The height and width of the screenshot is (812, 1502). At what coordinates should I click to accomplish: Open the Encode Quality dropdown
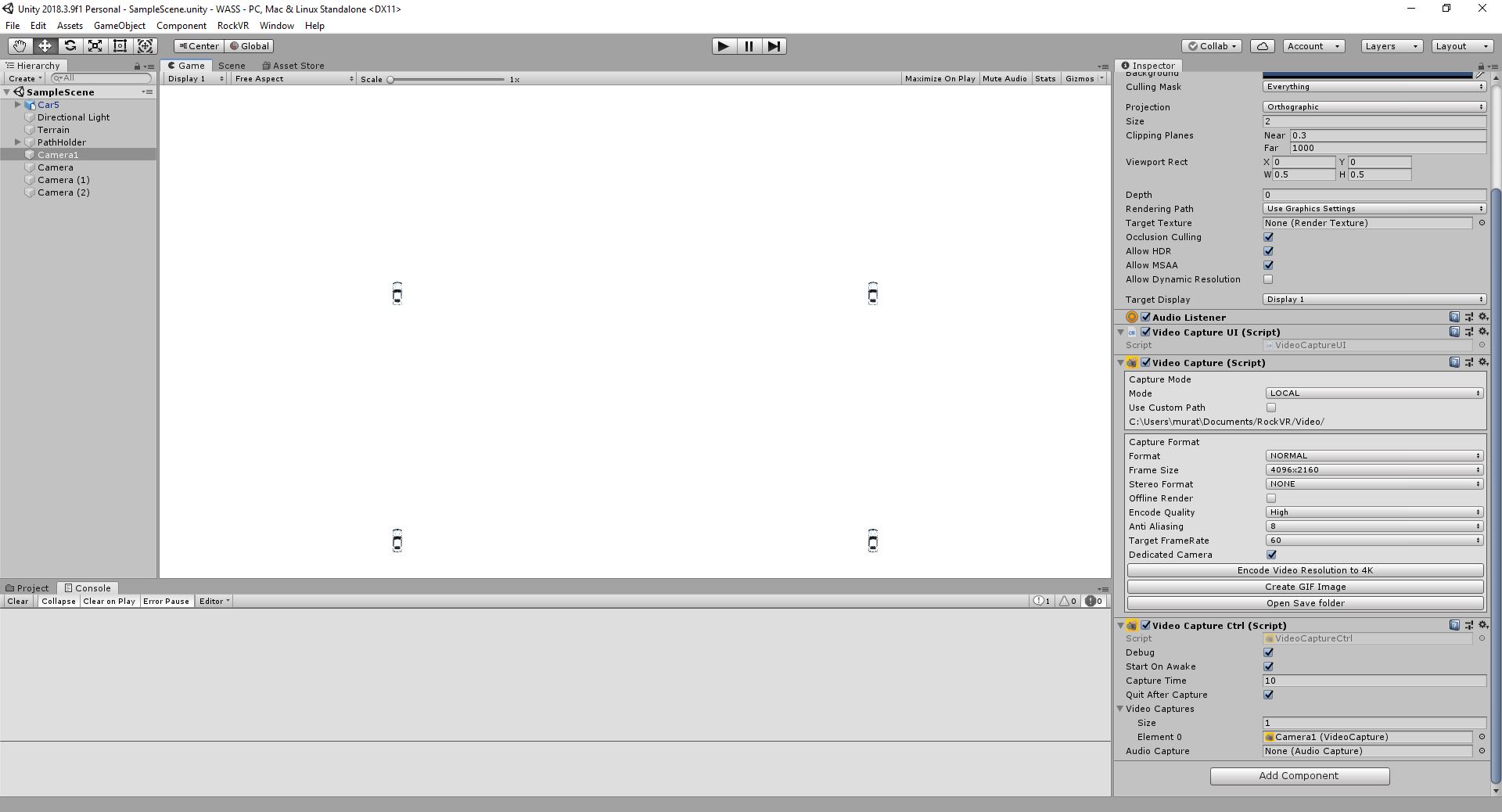1374,512
